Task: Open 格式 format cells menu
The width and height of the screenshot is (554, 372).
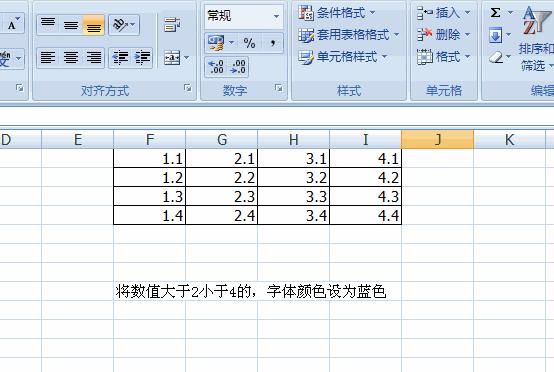Action: click(443, 57)
